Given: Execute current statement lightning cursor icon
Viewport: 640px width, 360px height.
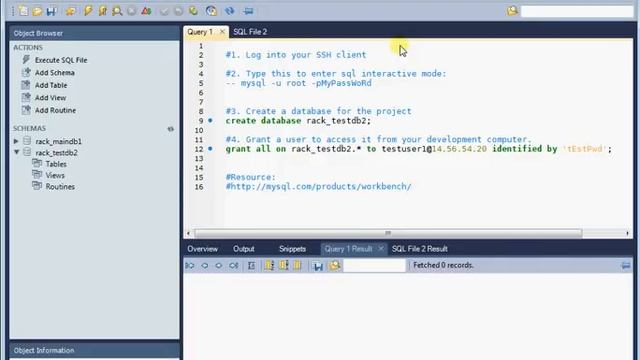Looking at the screenshot, I should click(x=102, y=11).
